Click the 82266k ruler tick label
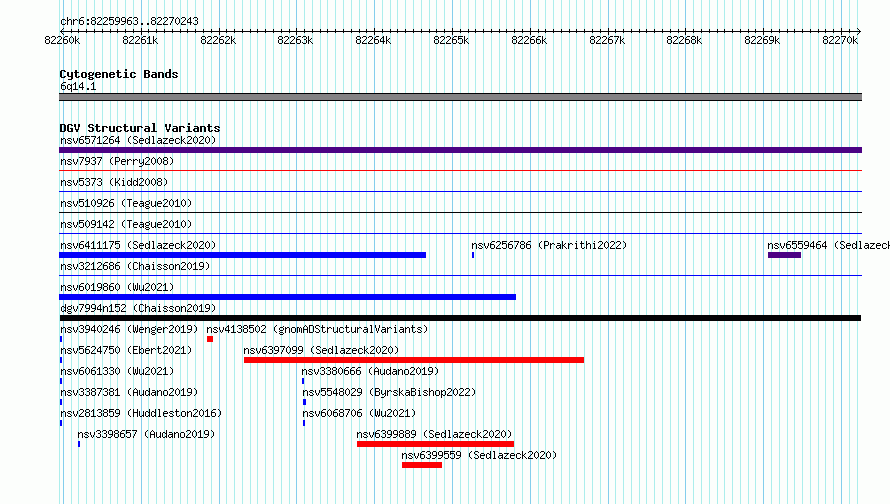890x504 pixels. click(x=529, y=40)
